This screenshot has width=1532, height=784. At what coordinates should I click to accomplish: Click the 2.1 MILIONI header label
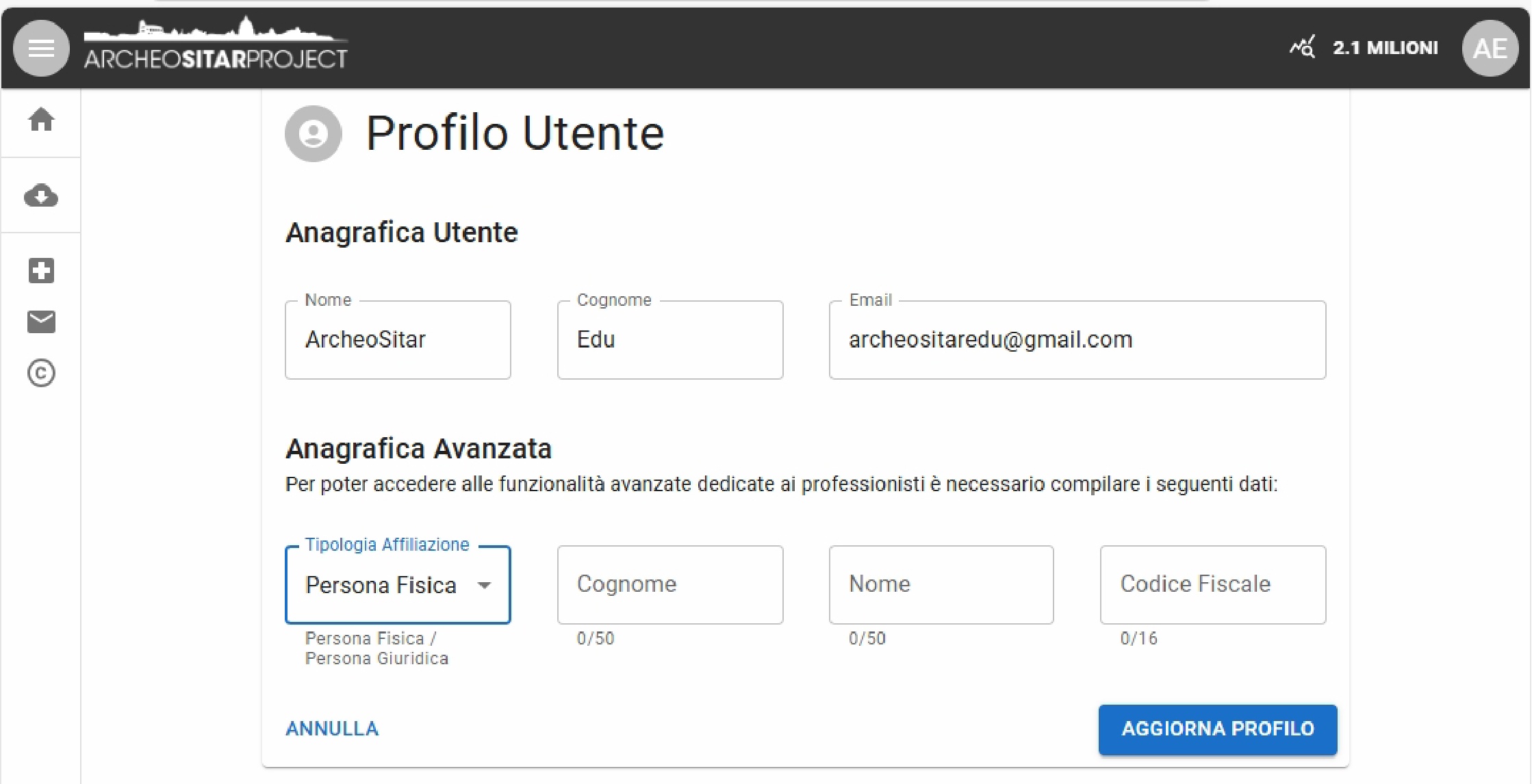(1385, 48)
